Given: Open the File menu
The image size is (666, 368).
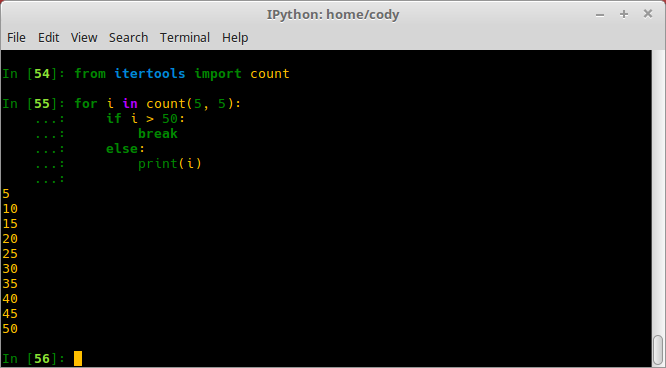Looking at the screenshot, I should (16, 38).
